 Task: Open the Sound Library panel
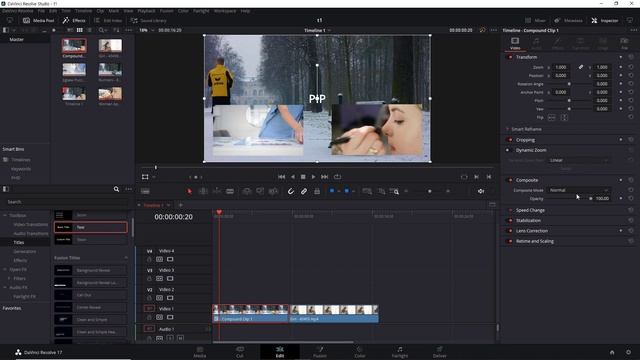pyautogui.click(x=149, y=20)
